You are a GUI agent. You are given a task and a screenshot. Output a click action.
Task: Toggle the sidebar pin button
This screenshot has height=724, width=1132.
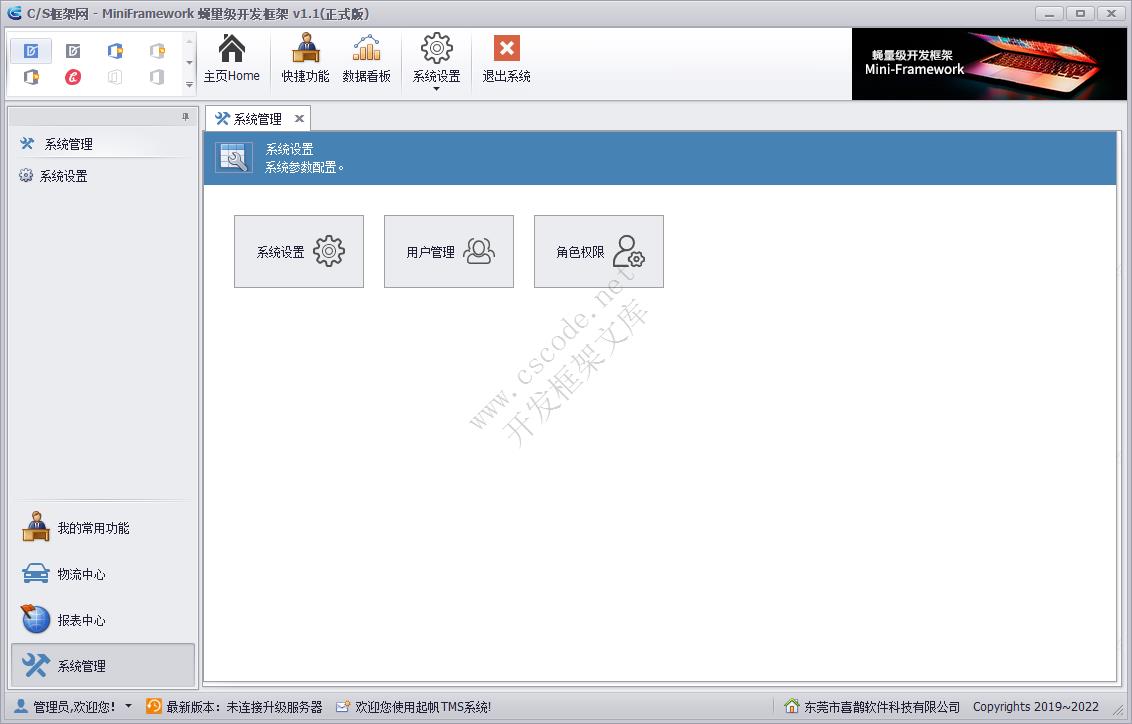pos(185,116)
